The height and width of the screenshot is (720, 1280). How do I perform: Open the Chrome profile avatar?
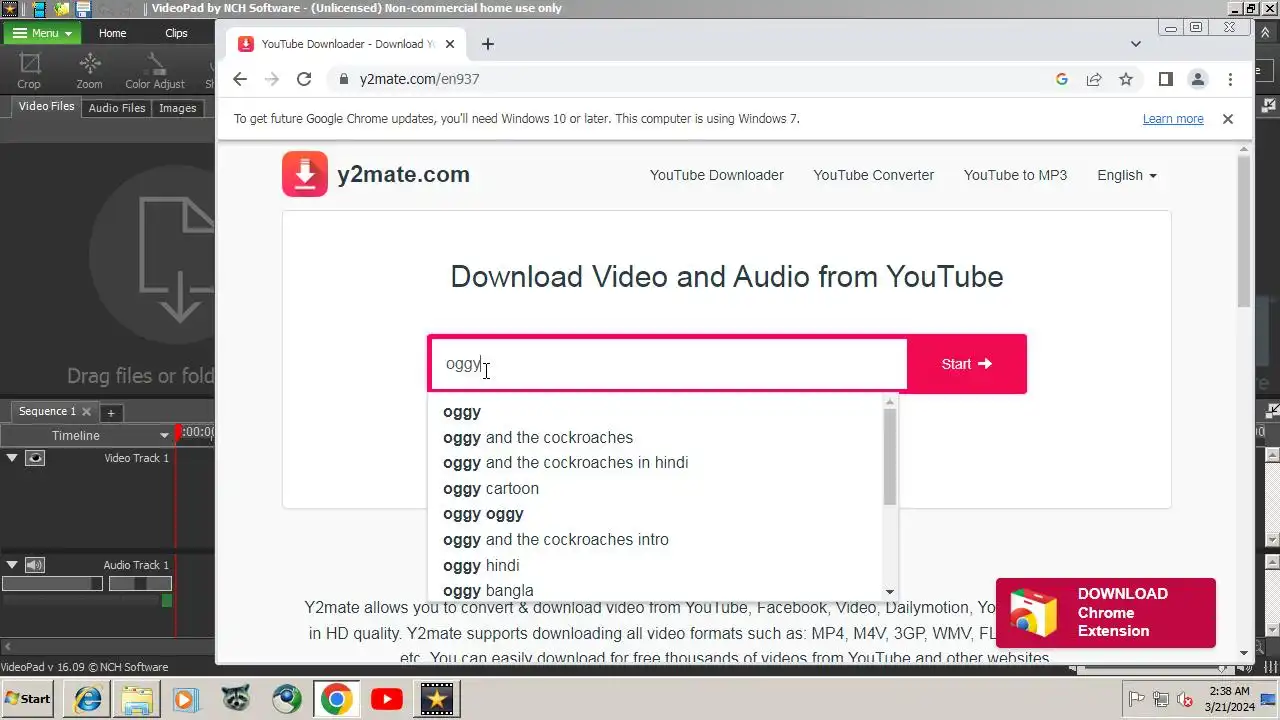(1197, 79)
